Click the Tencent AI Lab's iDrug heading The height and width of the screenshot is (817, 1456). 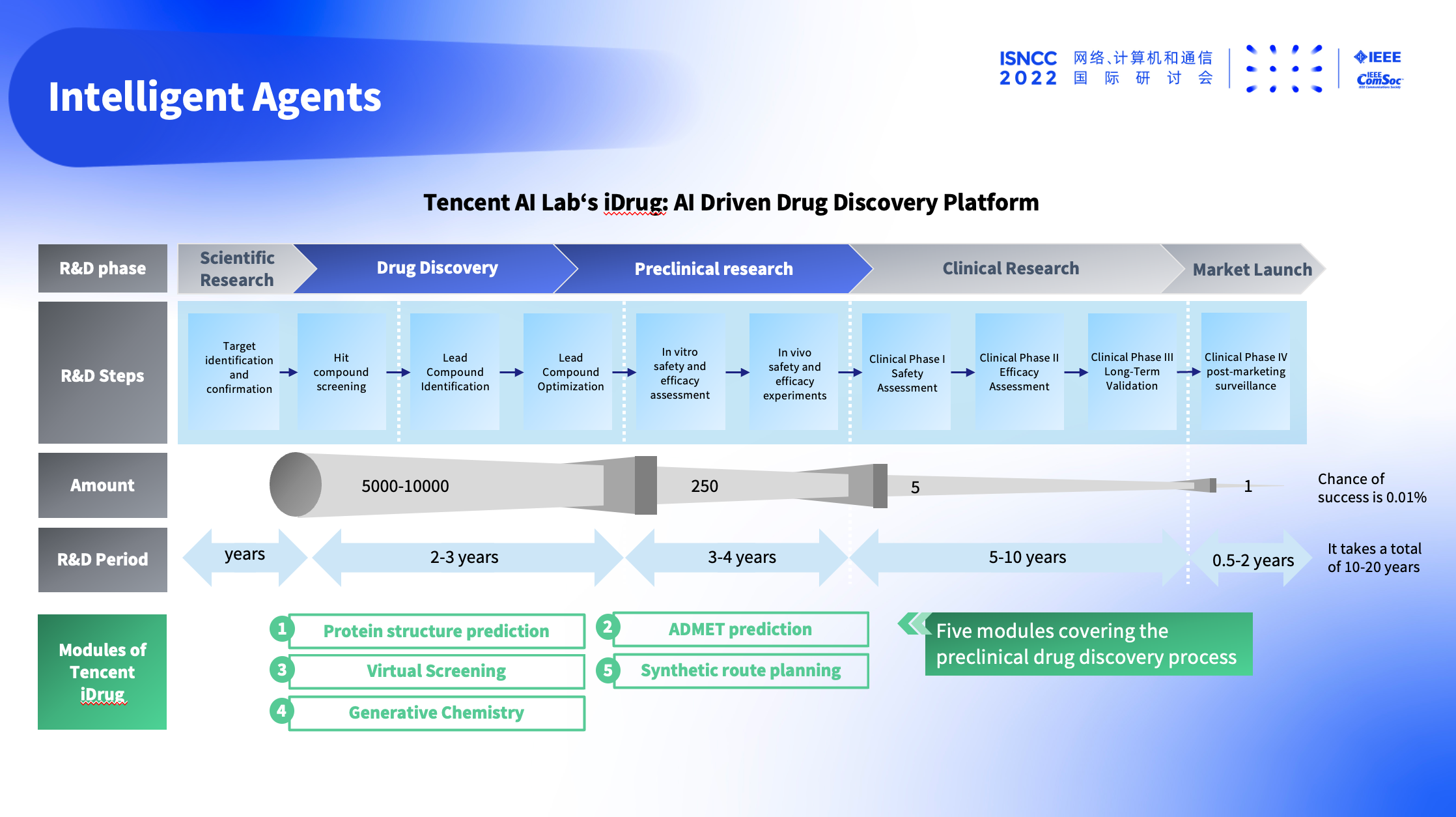731,203
